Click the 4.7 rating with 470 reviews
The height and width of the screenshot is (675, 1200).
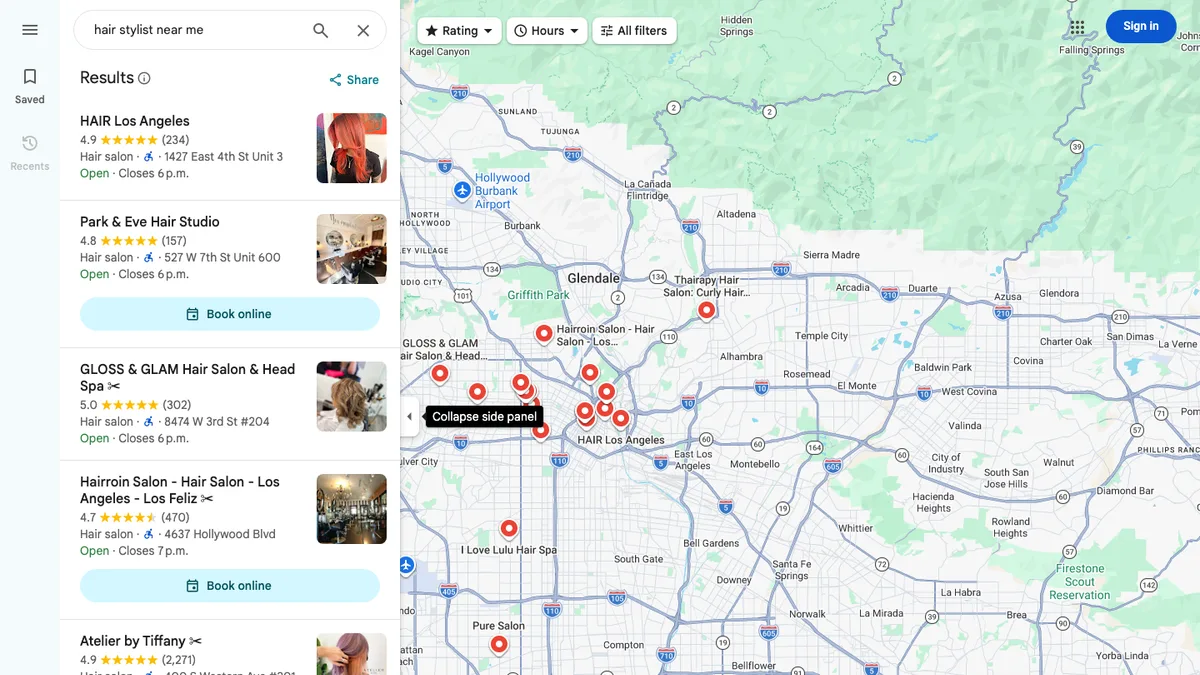[134, 518]
